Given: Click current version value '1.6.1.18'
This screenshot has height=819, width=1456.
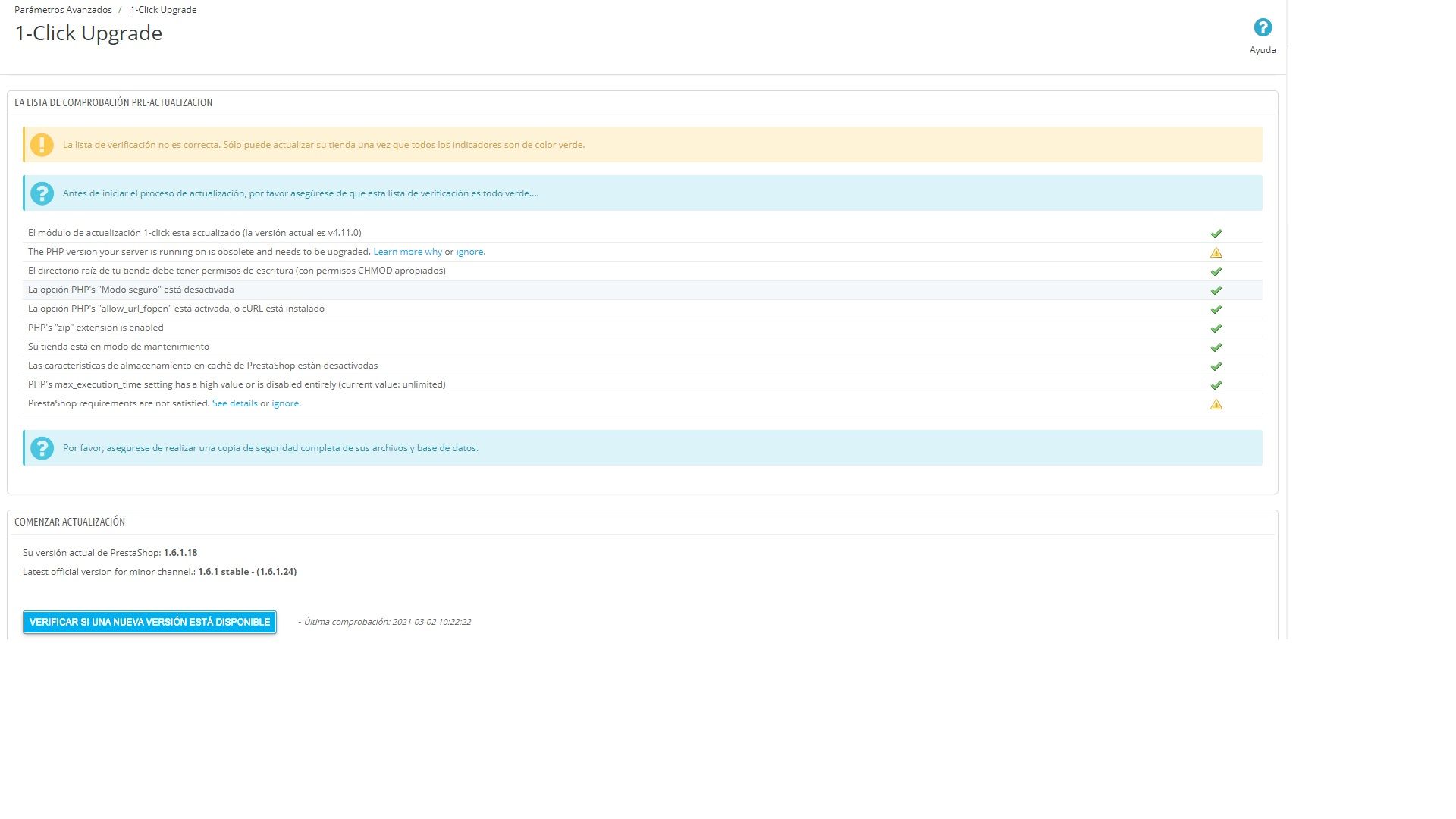Looking at the screenshot, I should click(x=180, y=553).
